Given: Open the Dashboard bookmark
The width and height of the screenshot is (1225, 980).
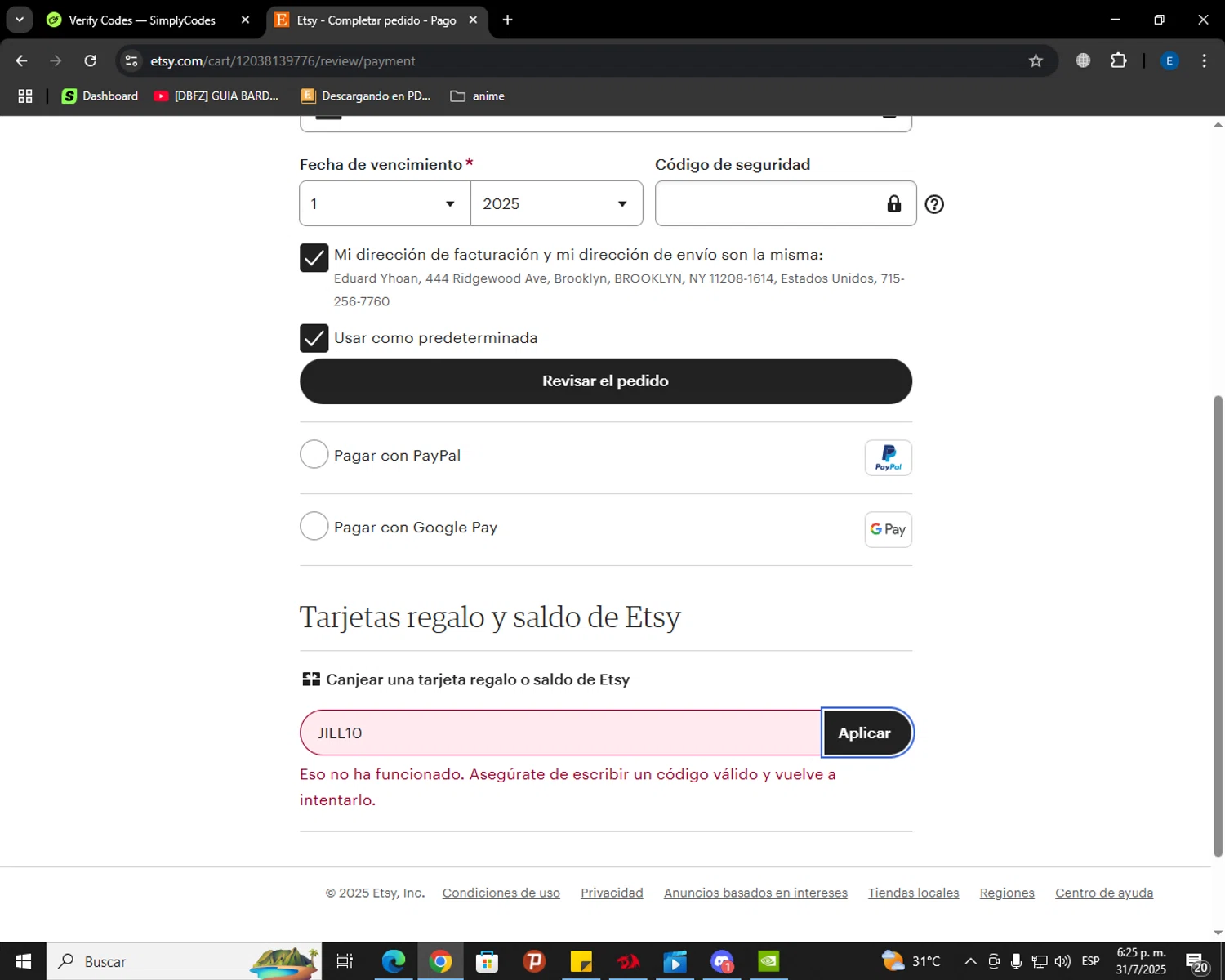Looking at the screenshot, I should pos(100,96).
